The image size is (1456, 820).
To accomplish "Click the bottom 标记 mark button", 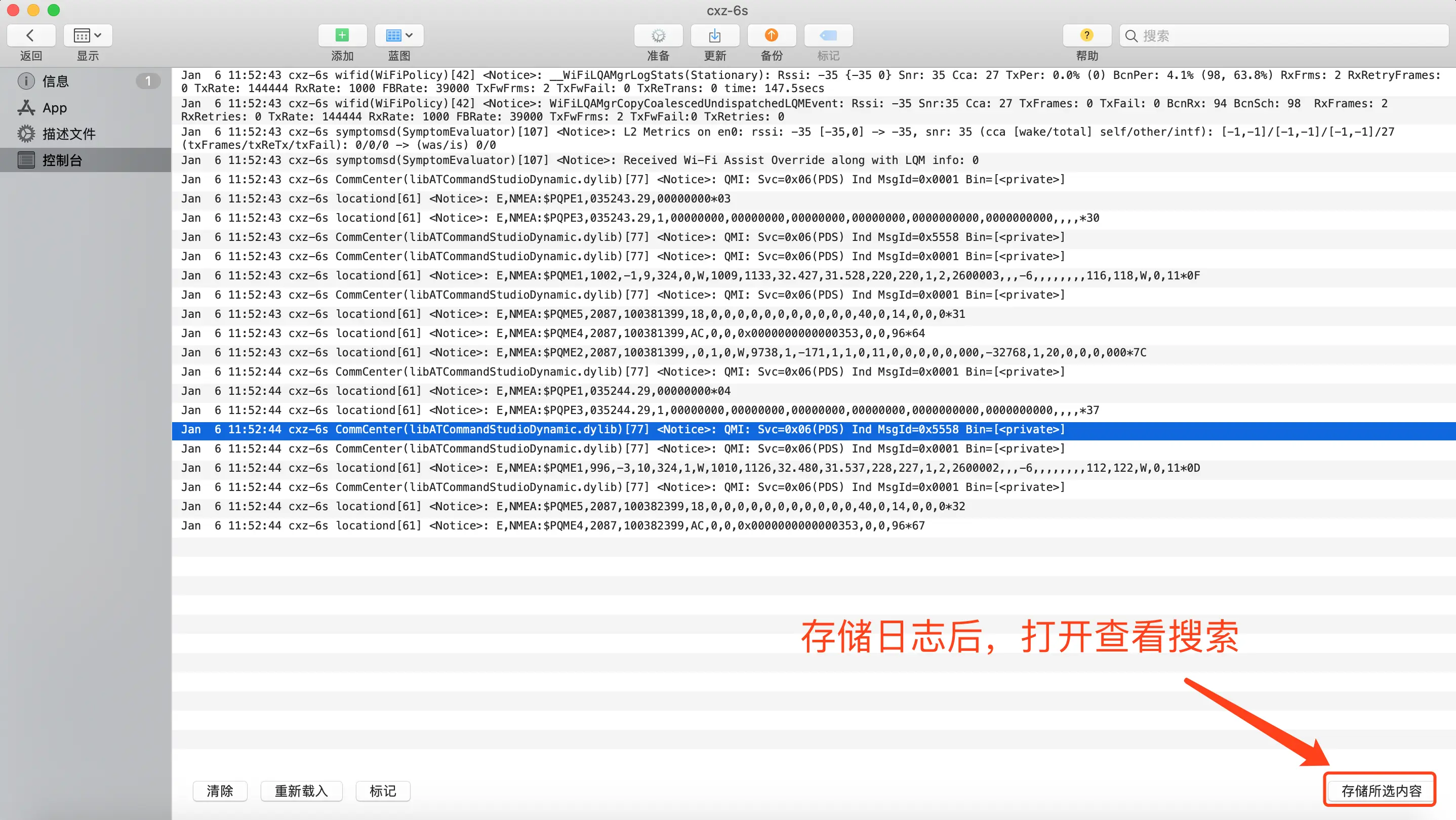I will coord(383,791).
